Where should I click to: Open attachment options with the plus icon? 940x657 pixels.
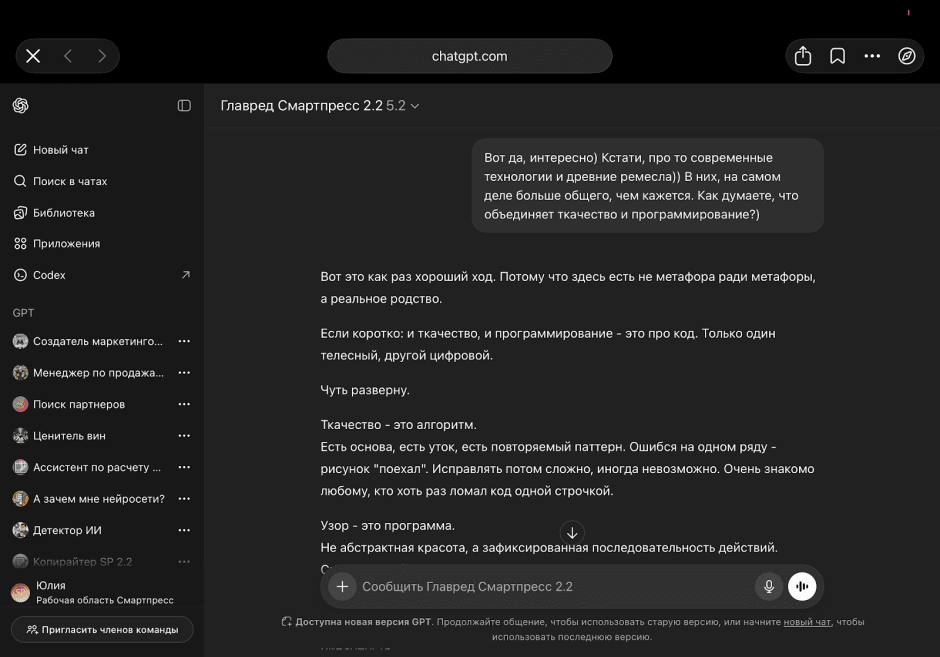(341, 587)
